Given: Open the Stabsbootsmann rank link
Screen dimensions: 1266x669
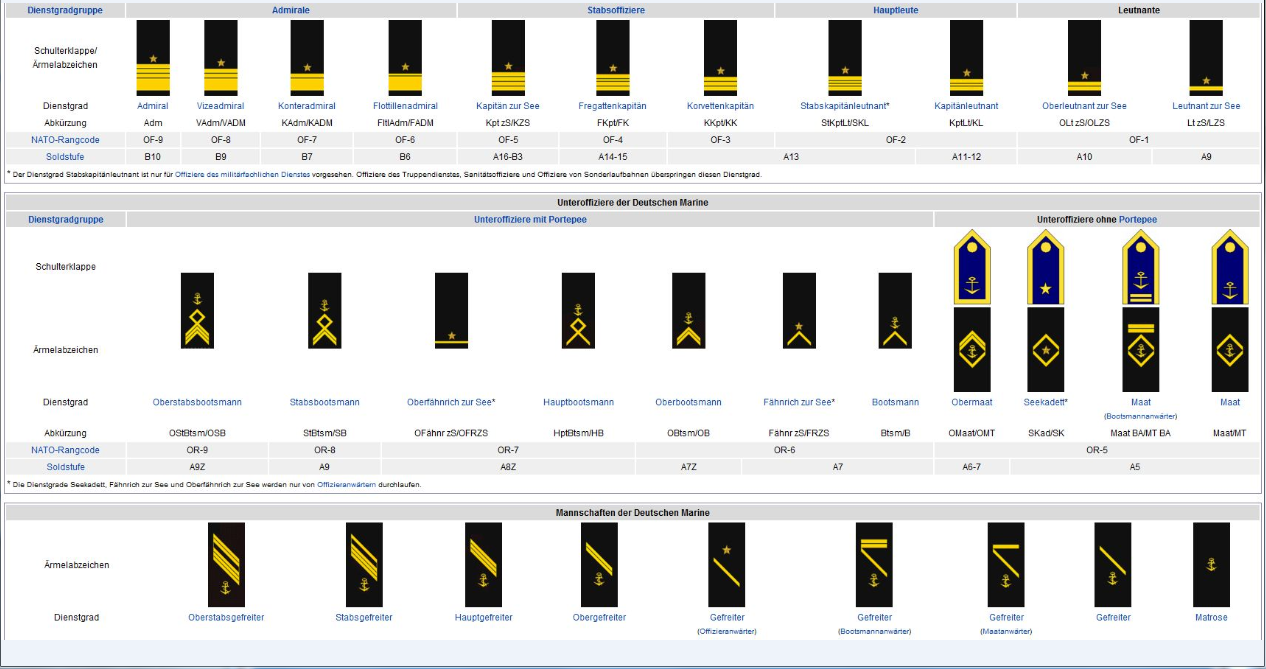Looking at the screenshot, I should coord(324,402).
